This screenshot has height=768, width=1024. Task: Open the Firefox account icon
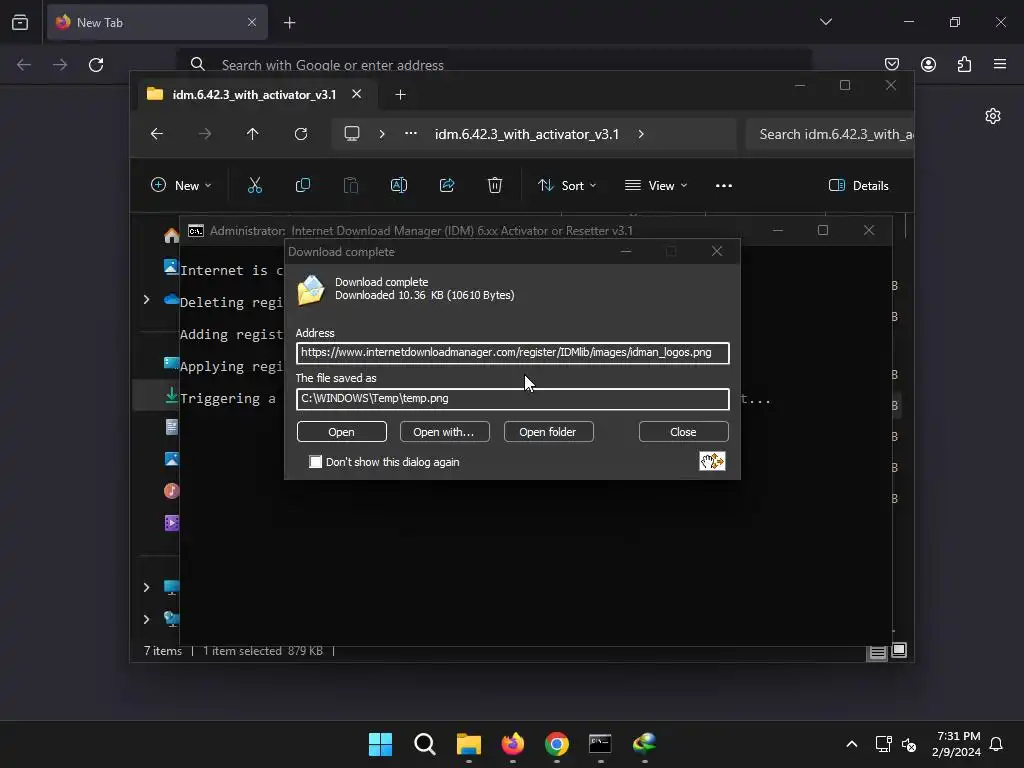[928, 64]
